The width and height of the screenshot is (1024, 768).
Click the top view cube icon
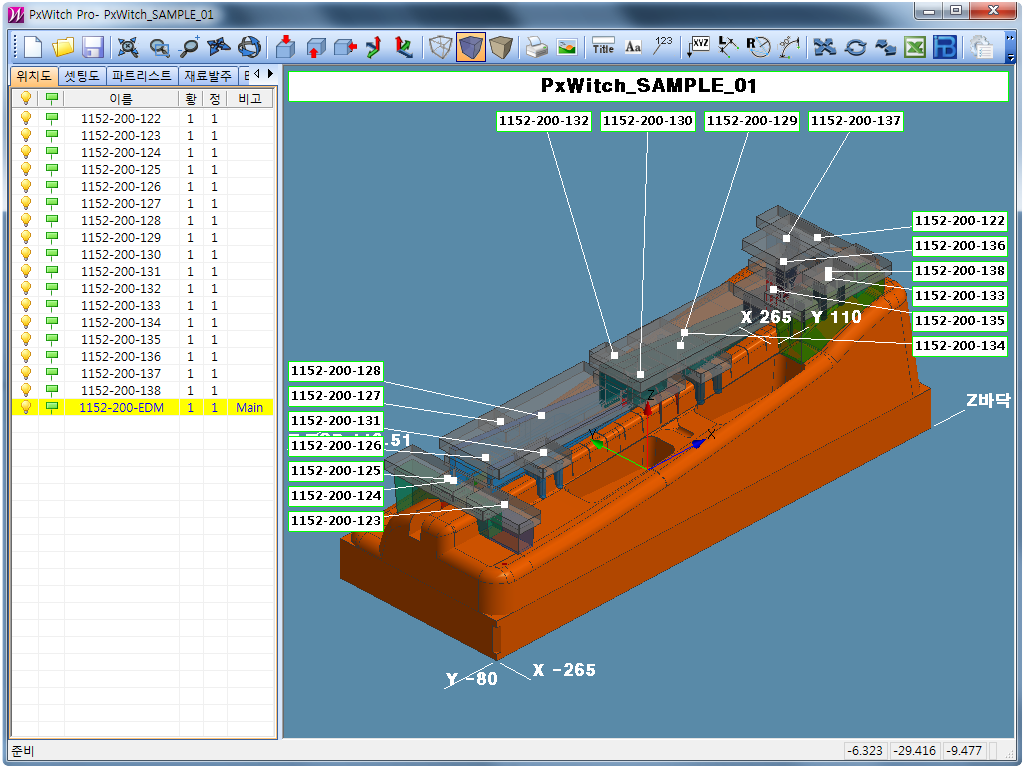coord(285,47)
